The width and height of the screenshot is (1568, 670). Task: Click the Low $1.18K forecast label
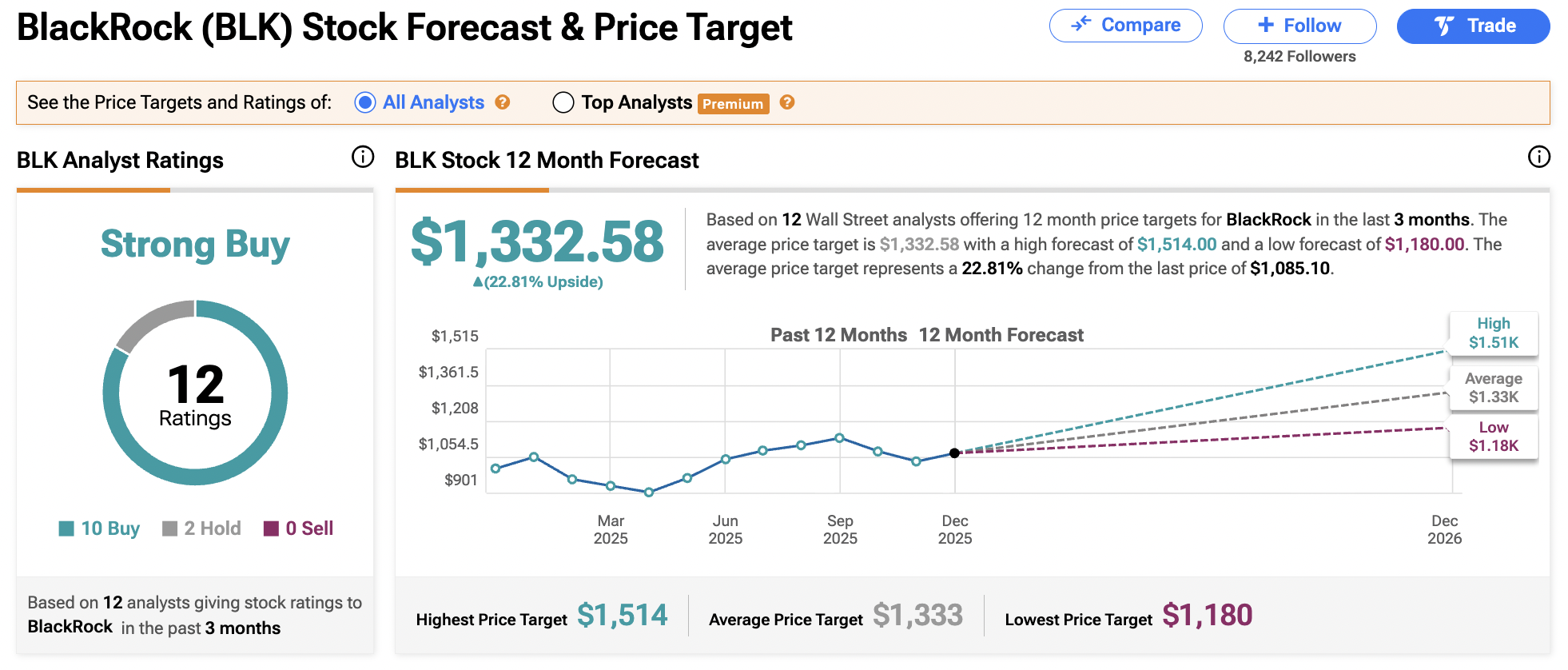[1493, 437]
